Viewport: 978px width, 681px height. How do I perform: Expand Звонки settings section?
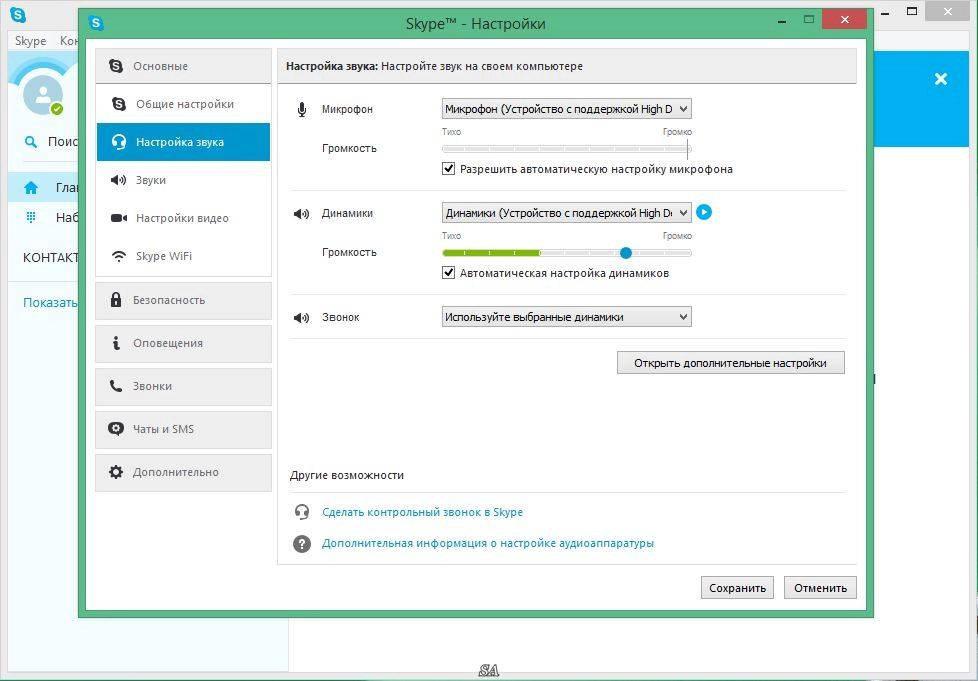[x=183, y=387]
